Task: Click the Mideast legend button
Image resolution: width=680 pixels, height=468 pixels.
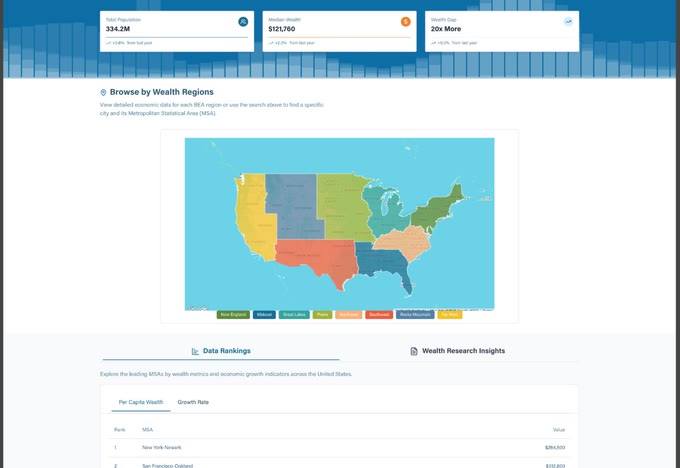Action: (x=264, y=314)
